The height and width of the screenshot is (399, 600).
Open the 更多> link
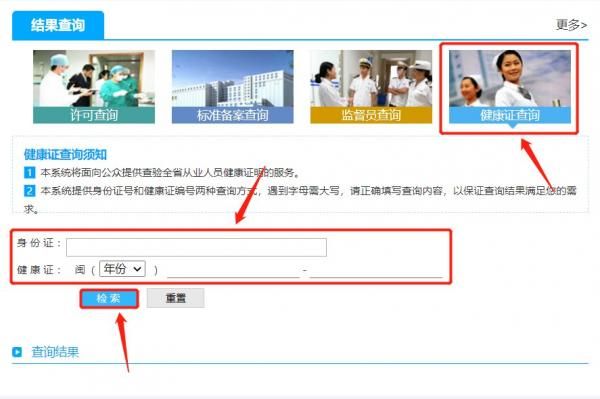(x=571, y=25)
